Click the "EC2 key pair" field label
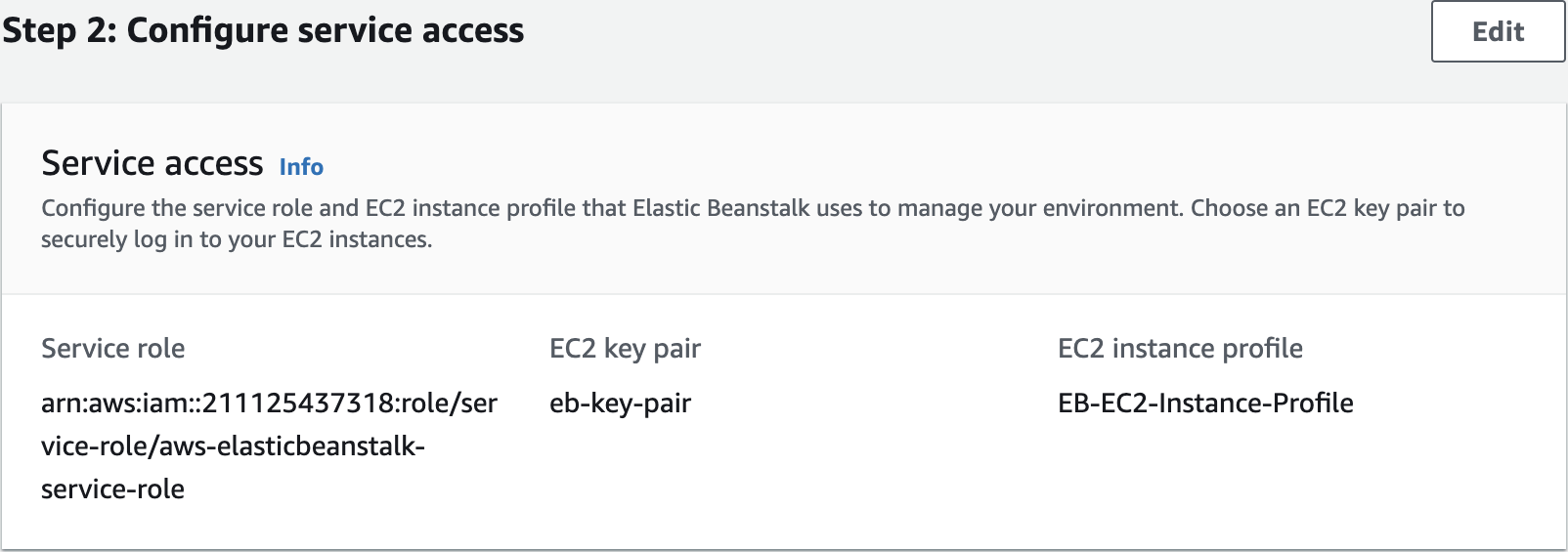Image resolution: width=1568 pixels, height=552 pixels. tap(625, 349)
